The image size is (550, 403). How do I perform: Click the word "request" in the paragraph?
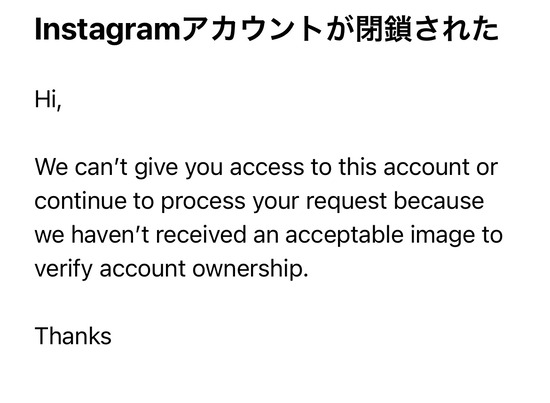coord(346,203)
